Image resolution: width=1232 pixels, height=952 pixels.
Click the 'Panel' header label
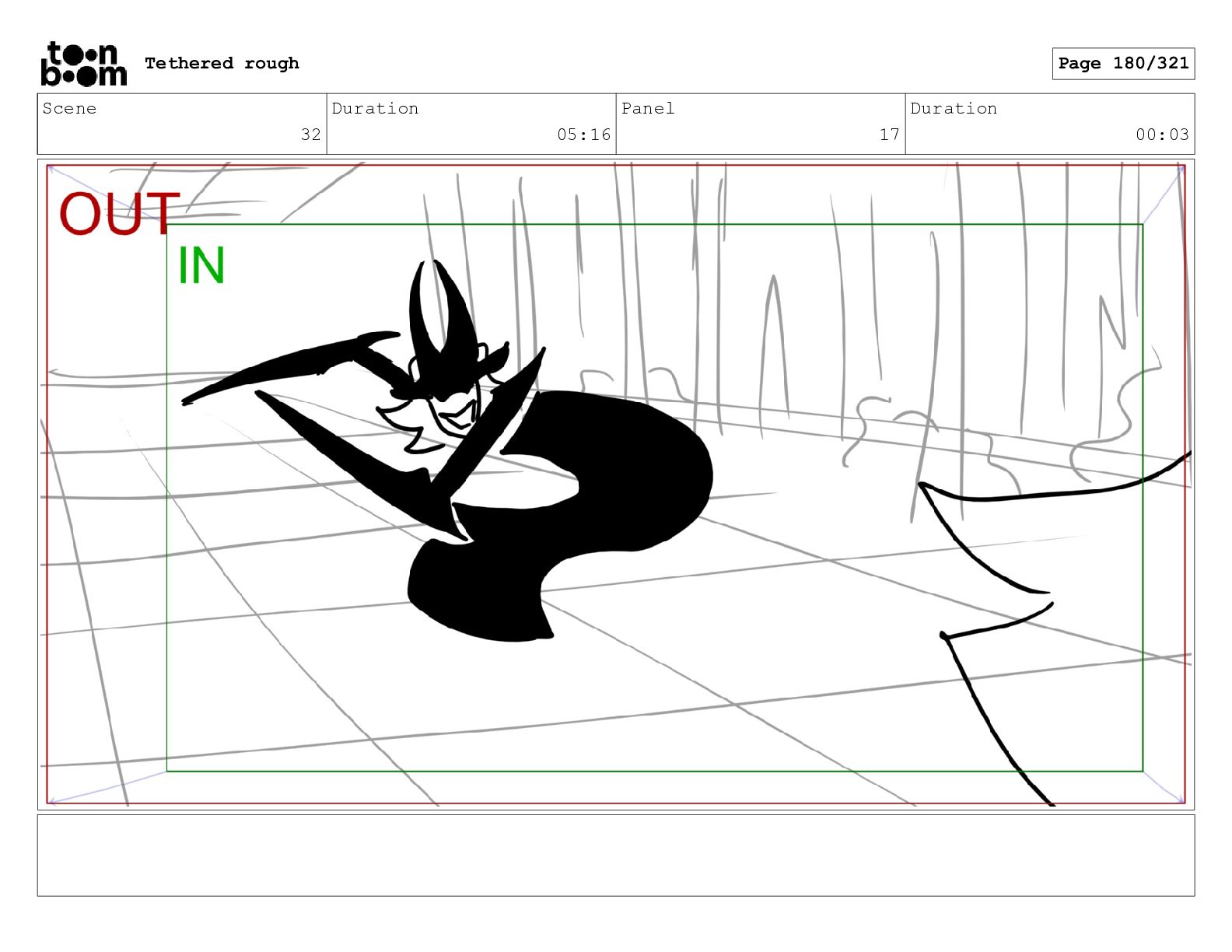(648, 108)
